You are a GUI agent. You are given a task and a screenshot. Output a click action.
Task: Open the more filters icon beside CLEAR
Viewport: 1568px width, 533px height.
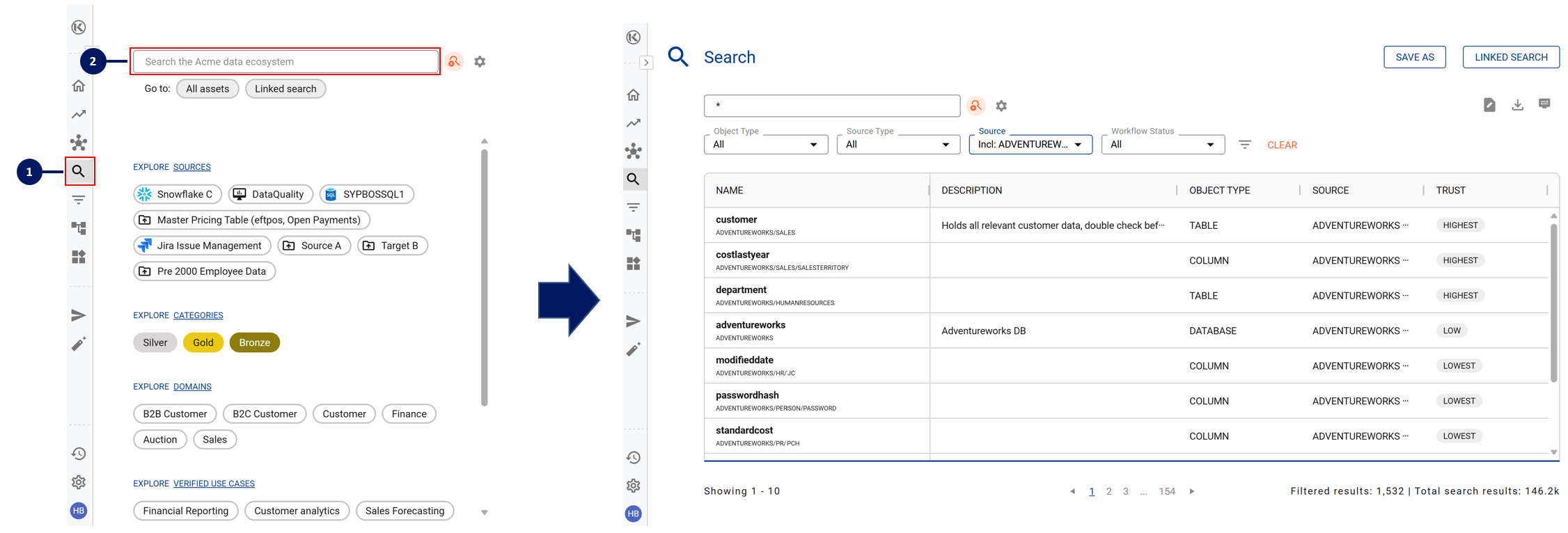(1245, 145)
